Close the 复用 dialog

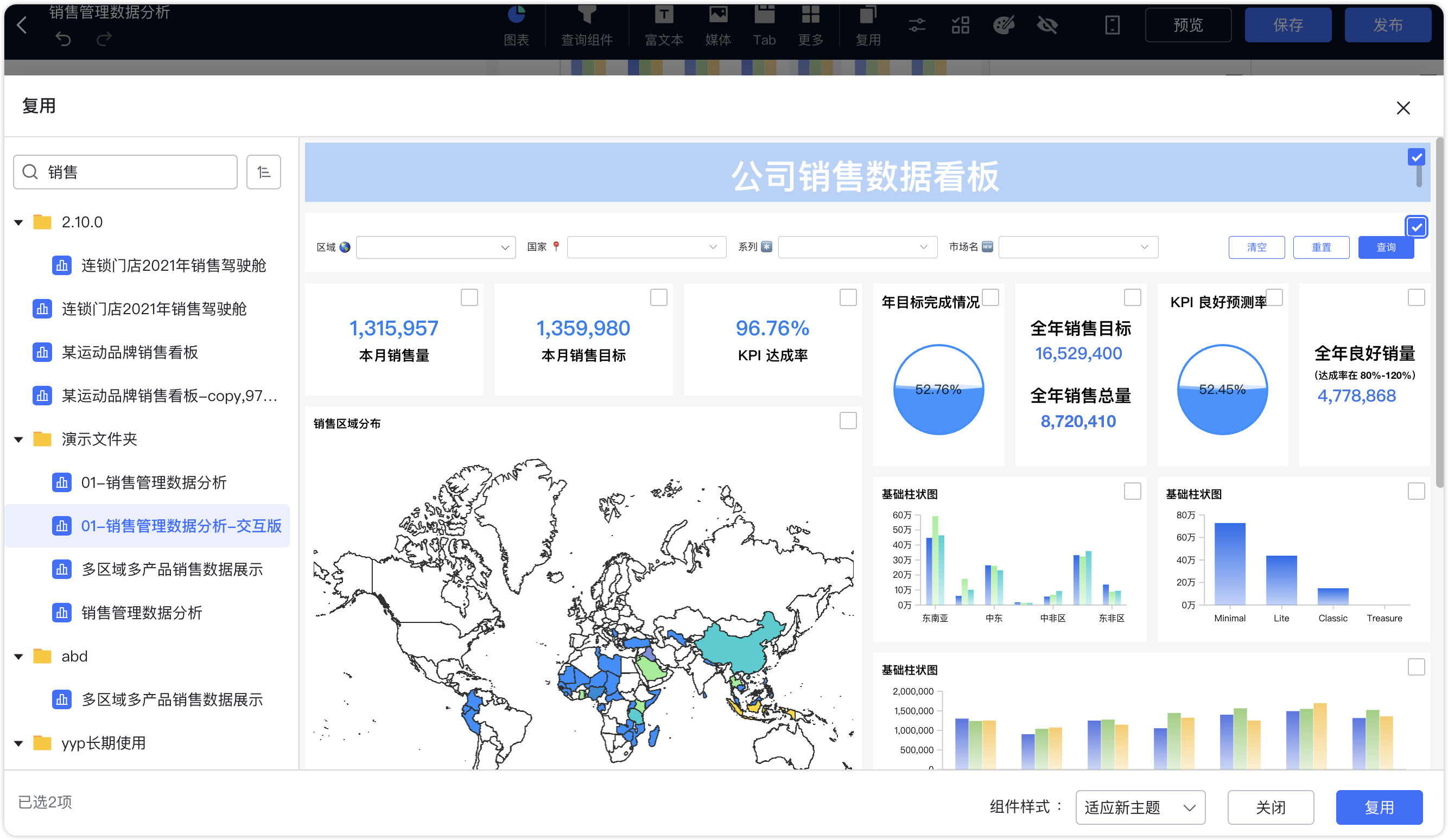[1403, 107]
